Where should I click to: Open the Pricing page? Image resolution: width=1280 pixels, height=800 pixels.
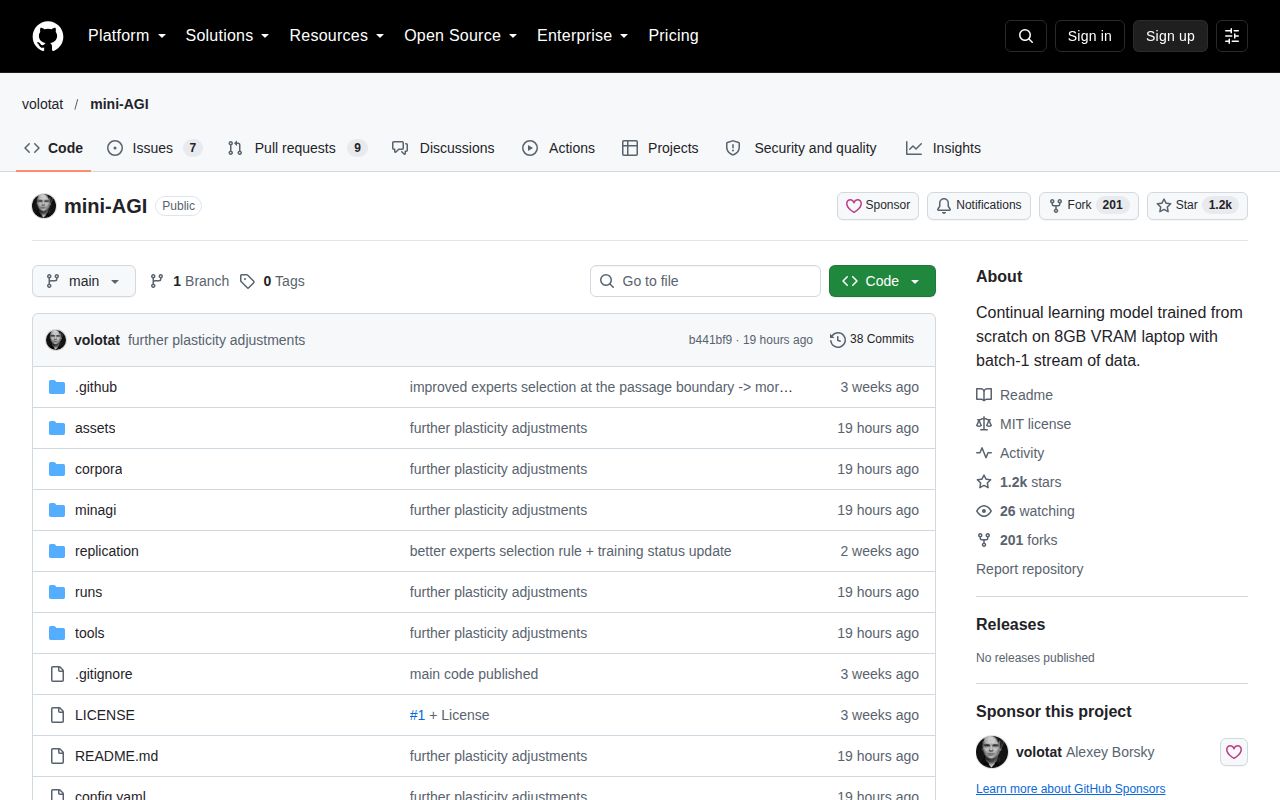tap(673, 36)
